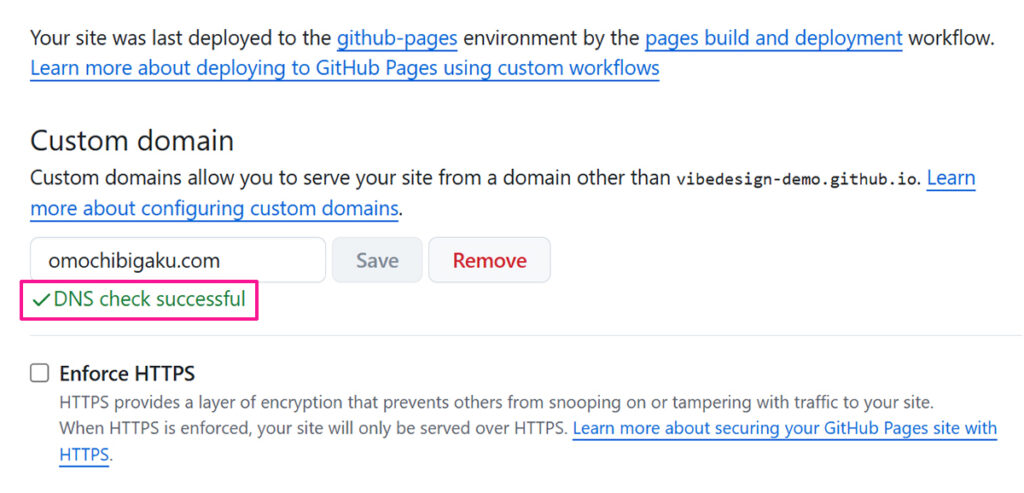The height and width of the screenshot is (493, 1024).
Task: Learn more about deploying using custom workflows
Action: pyautogui.click(x=344, y=68)
